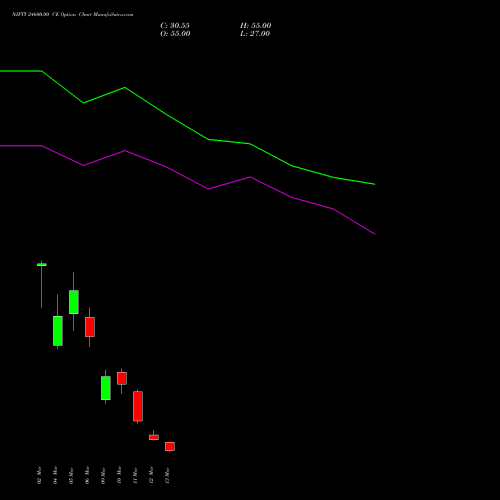Click the low value L: 27.00
The image size is (500, 500).
click(x=255, y=34)
